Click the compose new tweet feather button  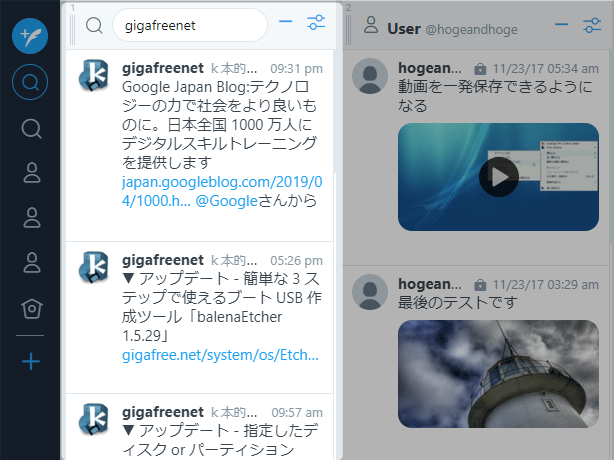[x=30, y=36]
